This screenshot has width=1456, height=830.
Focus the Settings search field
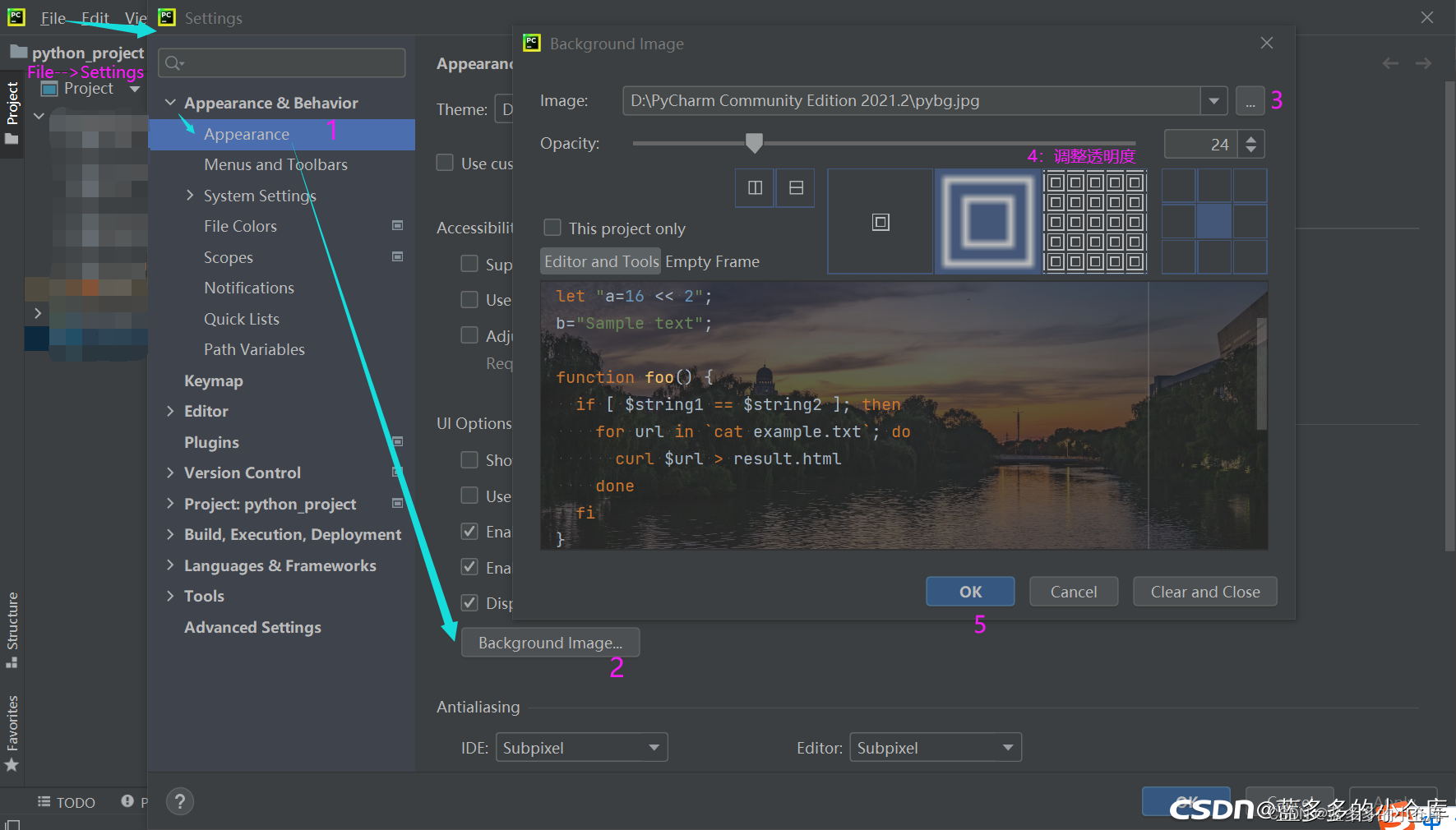[282, 63]
